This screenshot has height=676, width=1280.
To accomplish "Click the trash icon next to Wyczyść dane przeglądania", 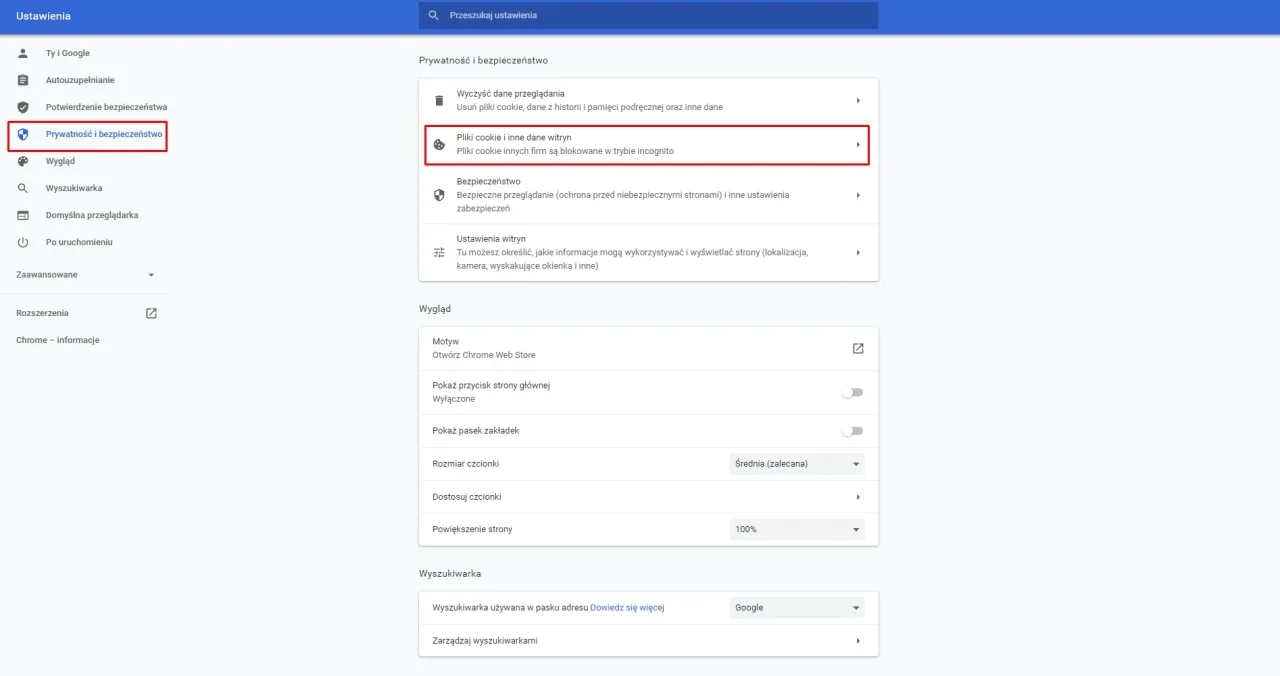I will 438,99.
